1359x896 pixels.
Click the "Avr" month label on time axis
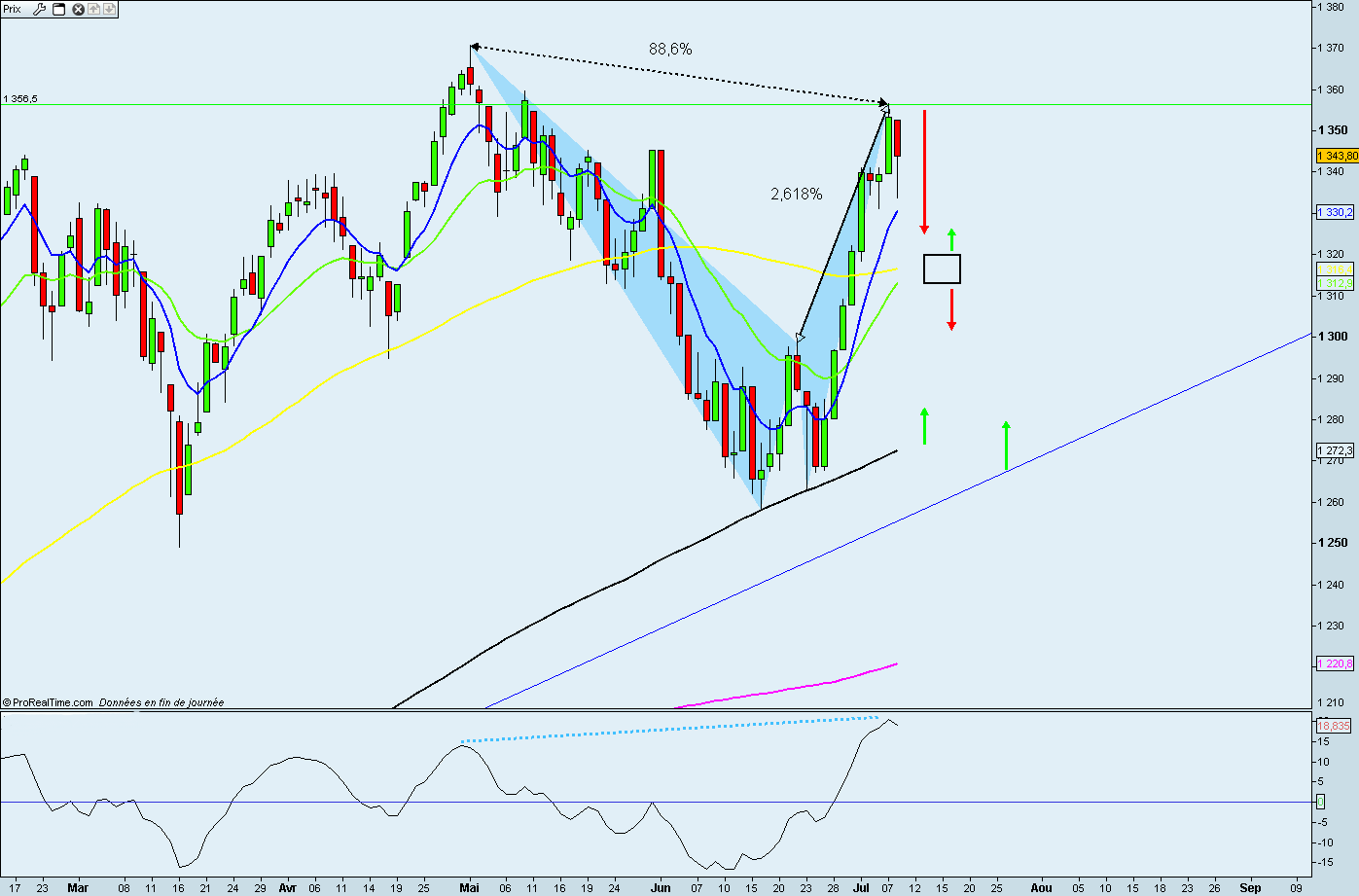tap(287, 887)
